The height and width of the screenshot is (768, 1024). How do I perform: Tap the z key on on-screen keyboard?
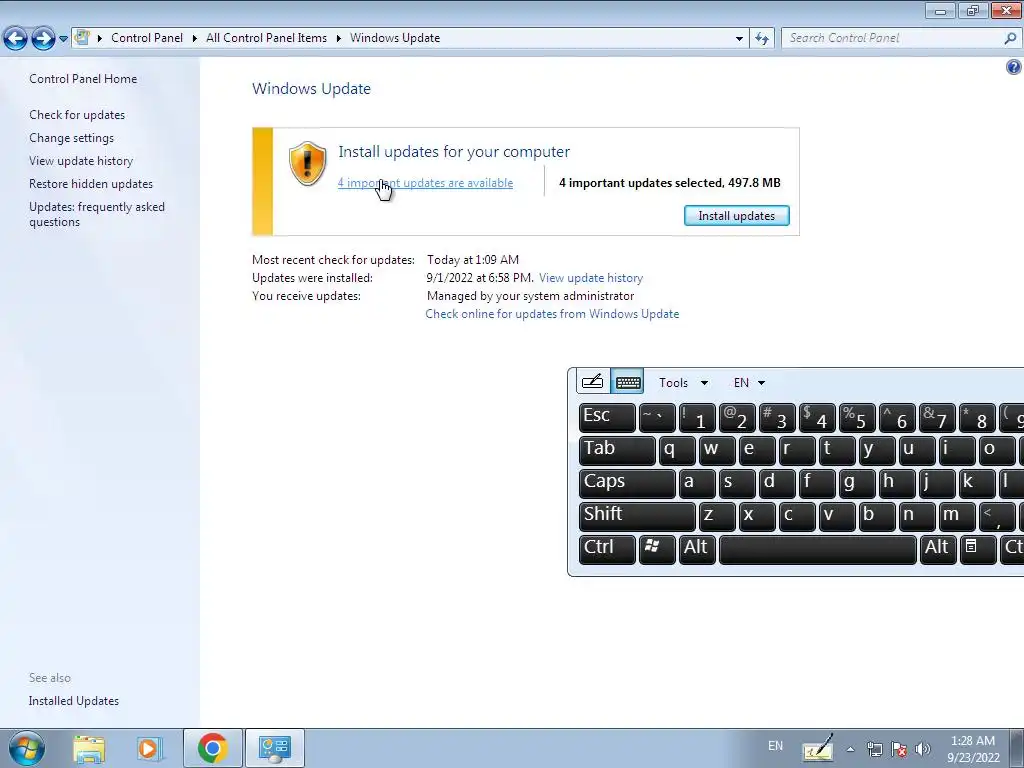[716, 516]
